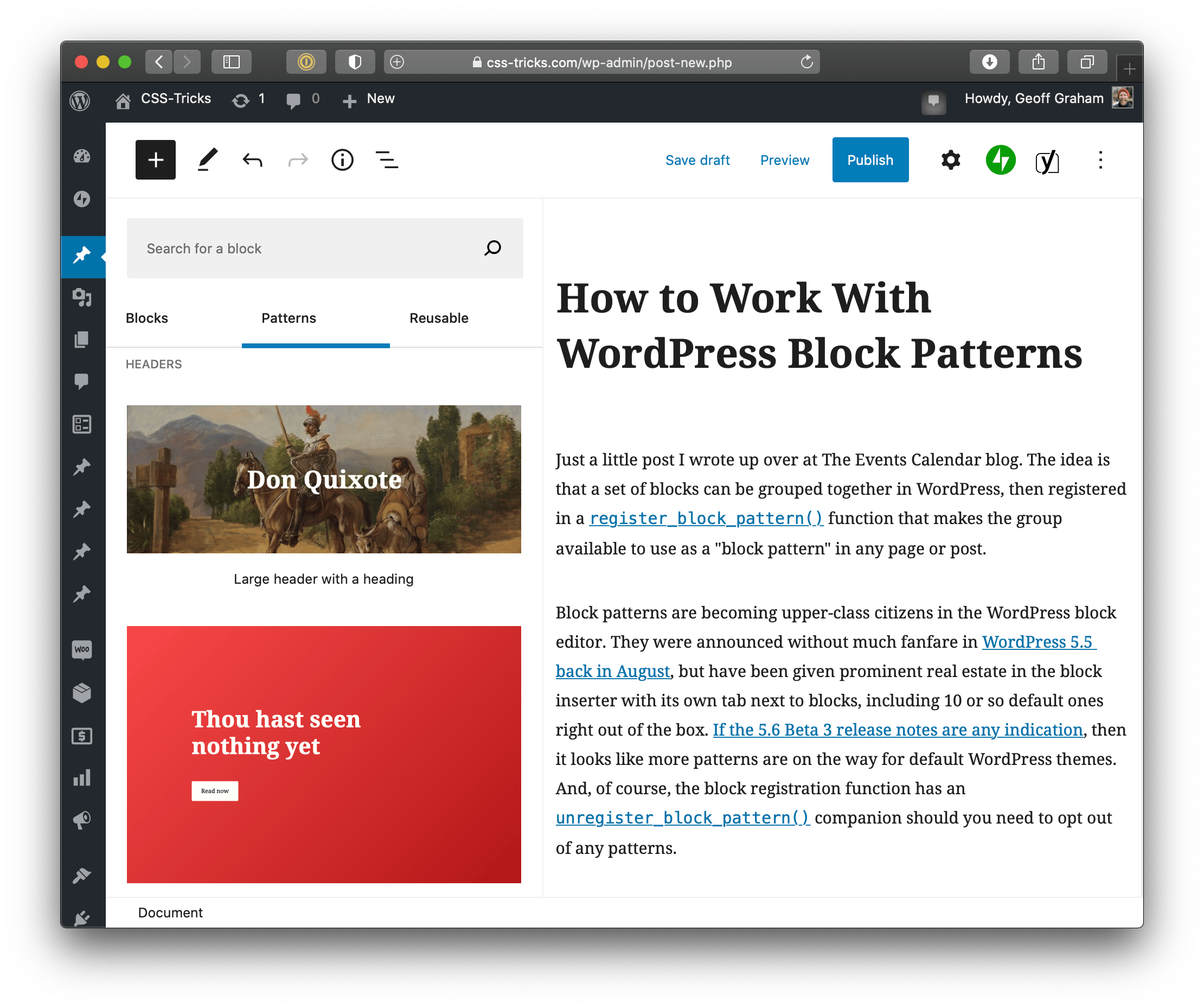Screen dimensions: 1204x1008
Task: Open the Media camera-and-music icon
Action: [82, 297]
